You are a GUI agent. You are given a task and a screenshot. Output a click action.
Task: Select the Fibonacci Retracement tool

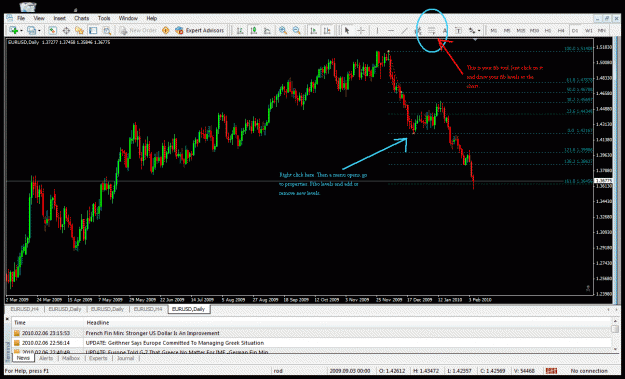click(432, 30)
